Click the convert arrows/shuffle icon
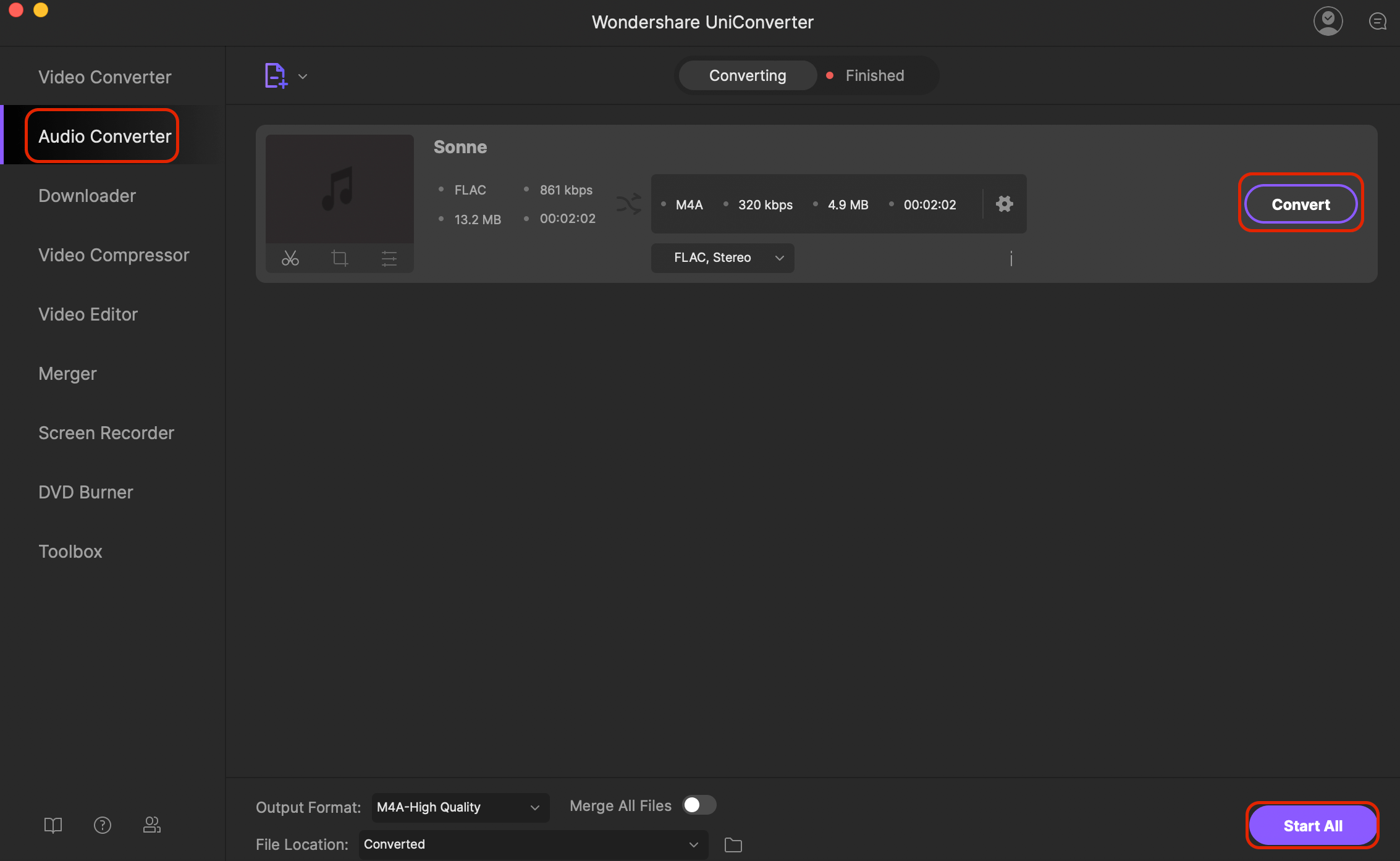This screenshot has height=861, width=1400. 628,204
